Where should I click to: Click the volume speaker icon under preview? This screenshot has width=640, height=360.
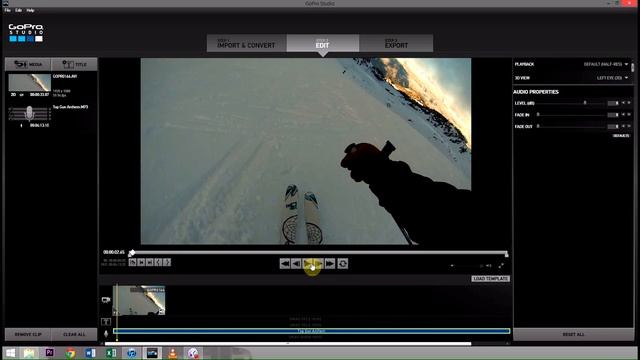pyautogui.click(x=488, y=266)
